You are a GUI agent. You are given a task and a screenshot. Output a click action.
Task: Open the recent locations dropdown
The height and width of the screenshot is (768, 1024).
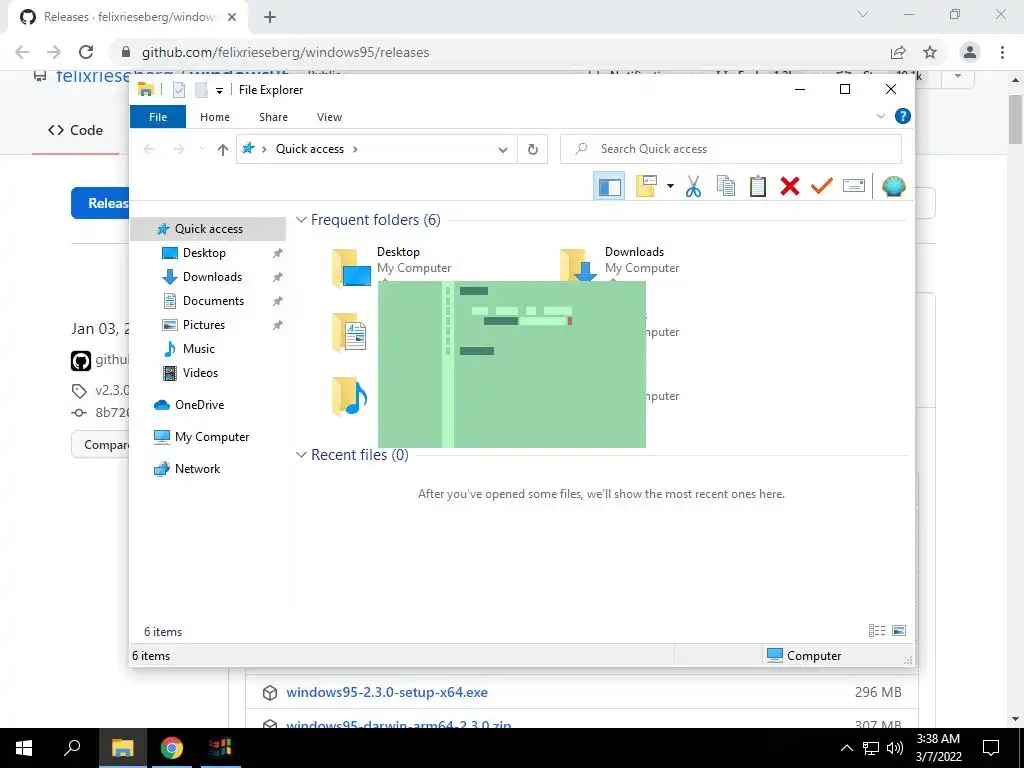coord(202,150)
